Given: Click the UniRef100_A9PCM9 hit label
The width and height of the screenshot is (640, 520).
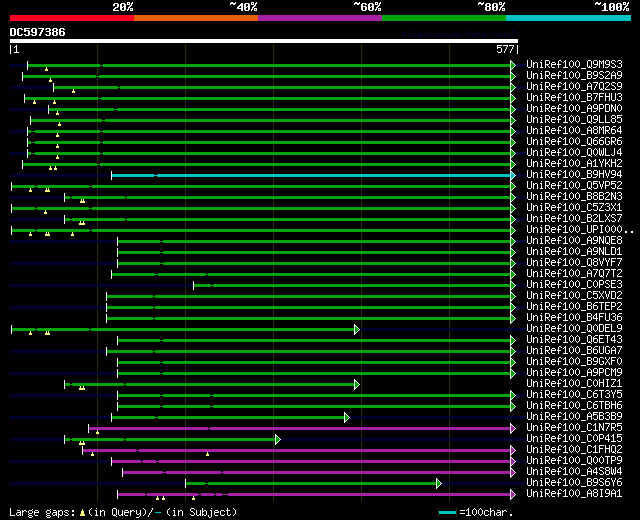Looking at the screenshot, I should tap(574, 373).
